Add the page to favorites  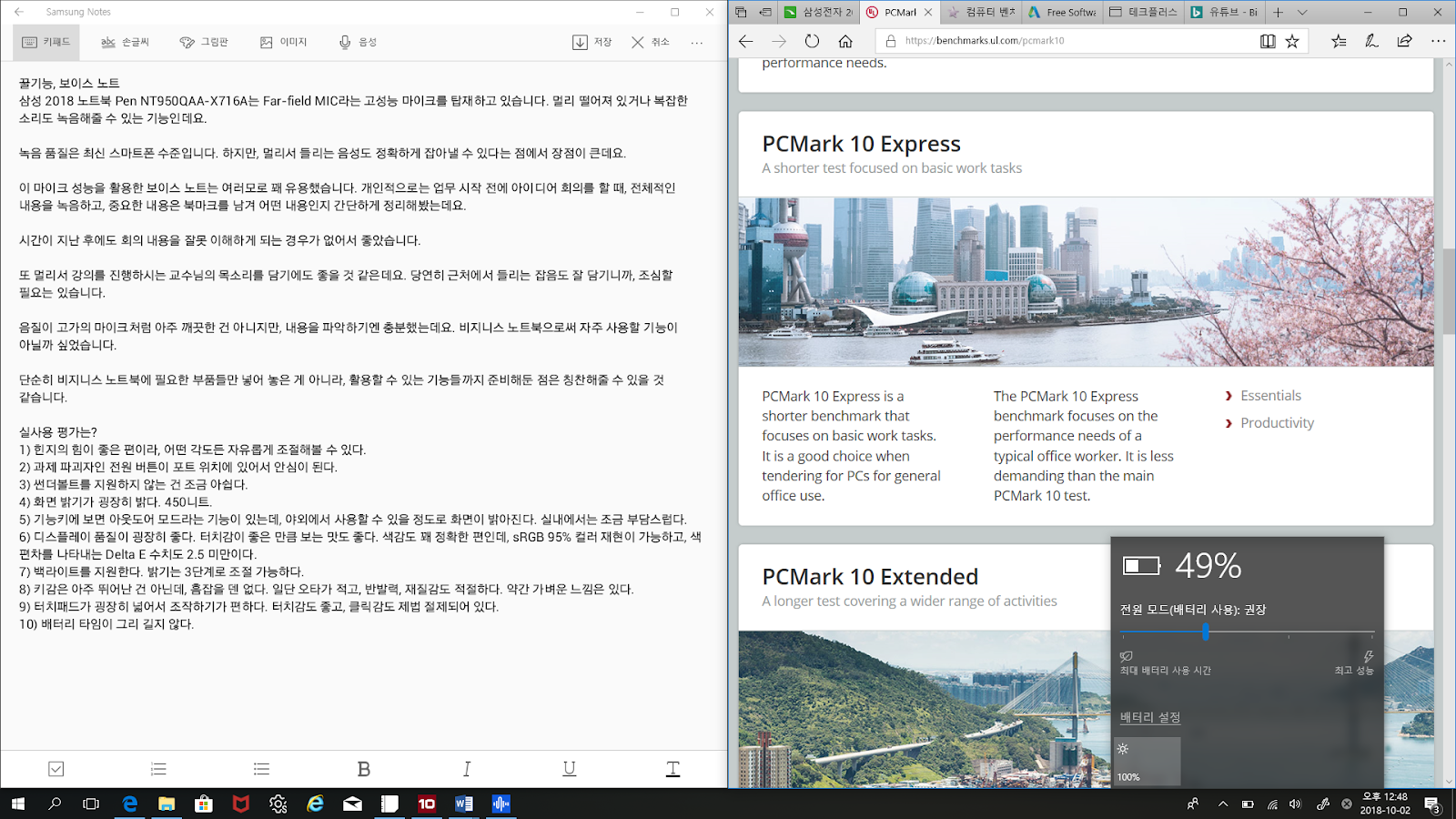tap(1292, 41)
